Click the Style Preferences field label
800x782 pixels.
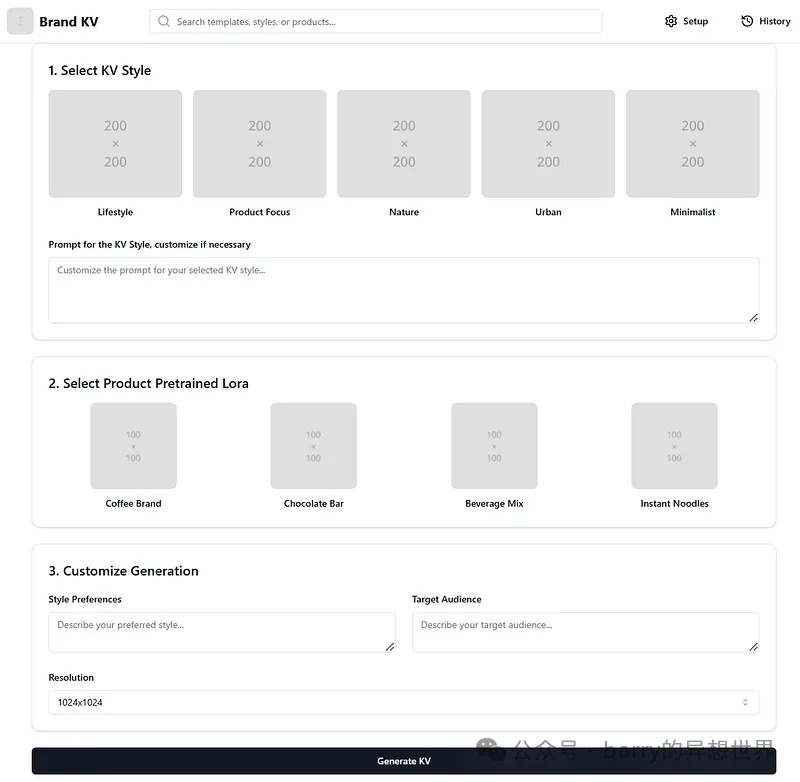coord(85,599)
